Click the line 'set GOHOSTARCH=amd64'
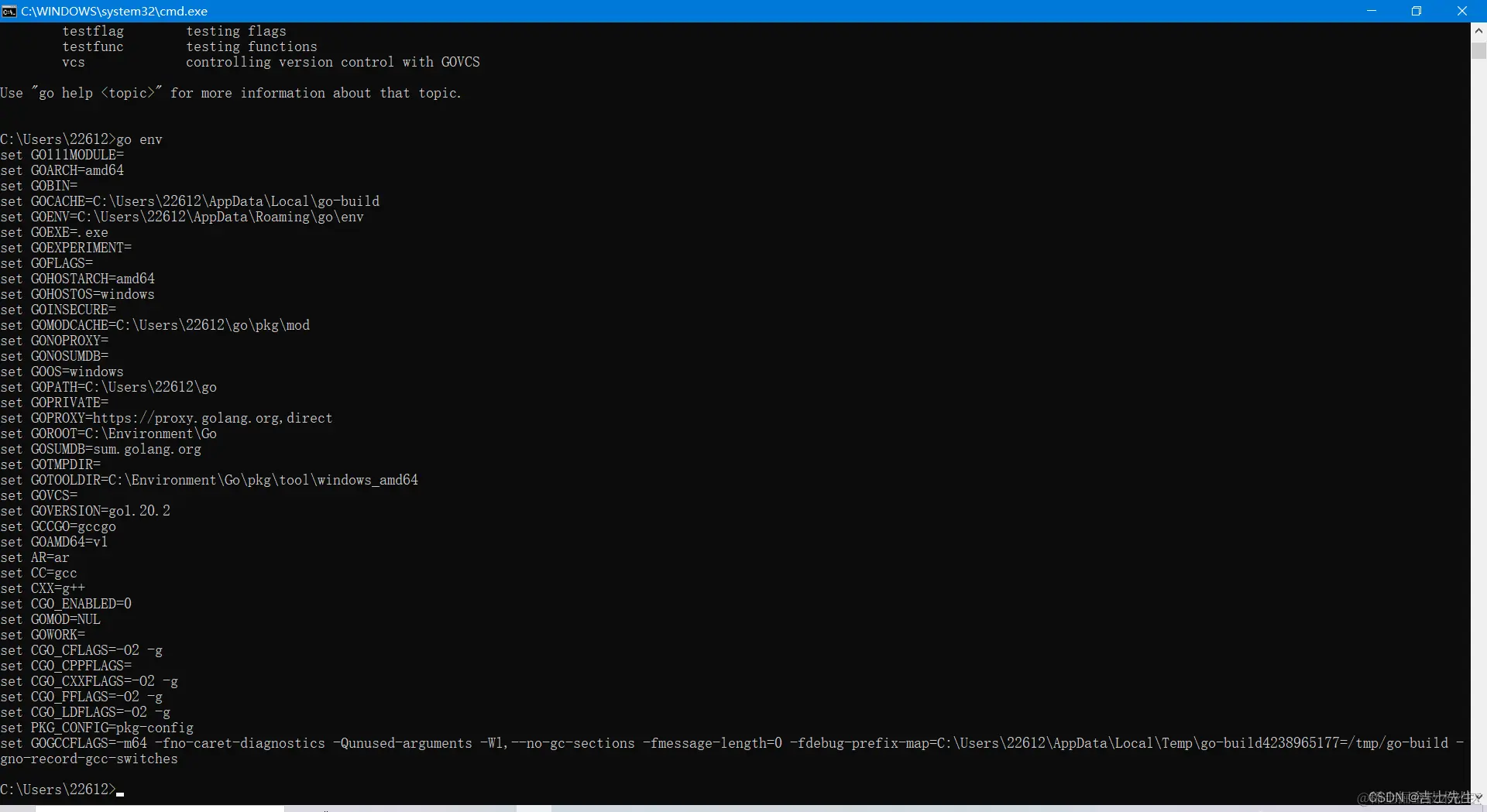The height and width of the screenshot is (812, 1487). pos(77,279)
